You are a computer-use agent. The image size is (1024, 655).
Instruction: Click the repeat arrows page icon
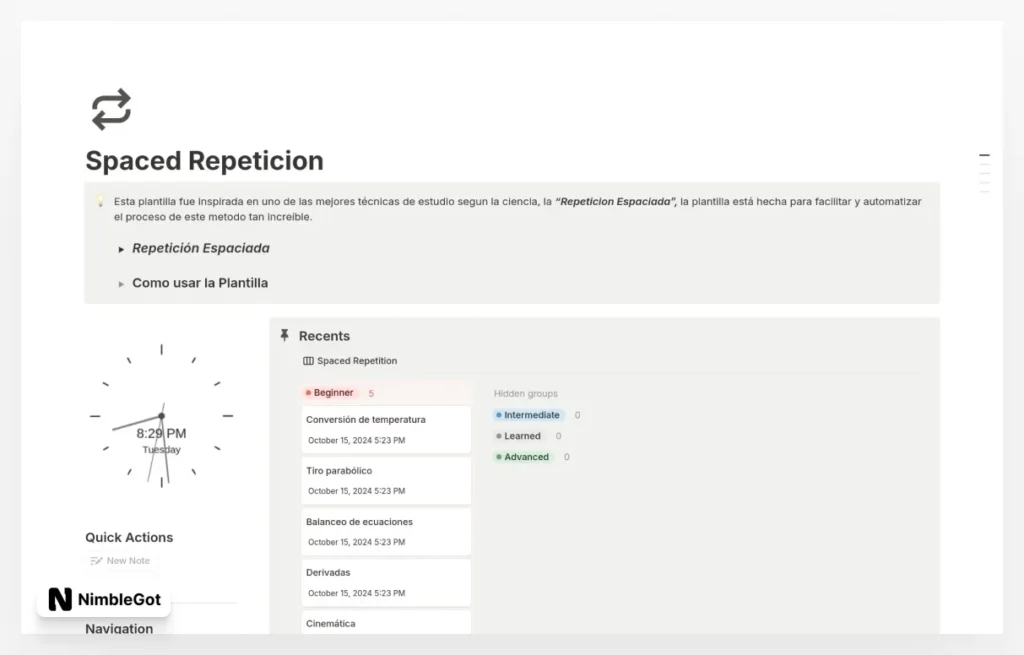[111, 109]
